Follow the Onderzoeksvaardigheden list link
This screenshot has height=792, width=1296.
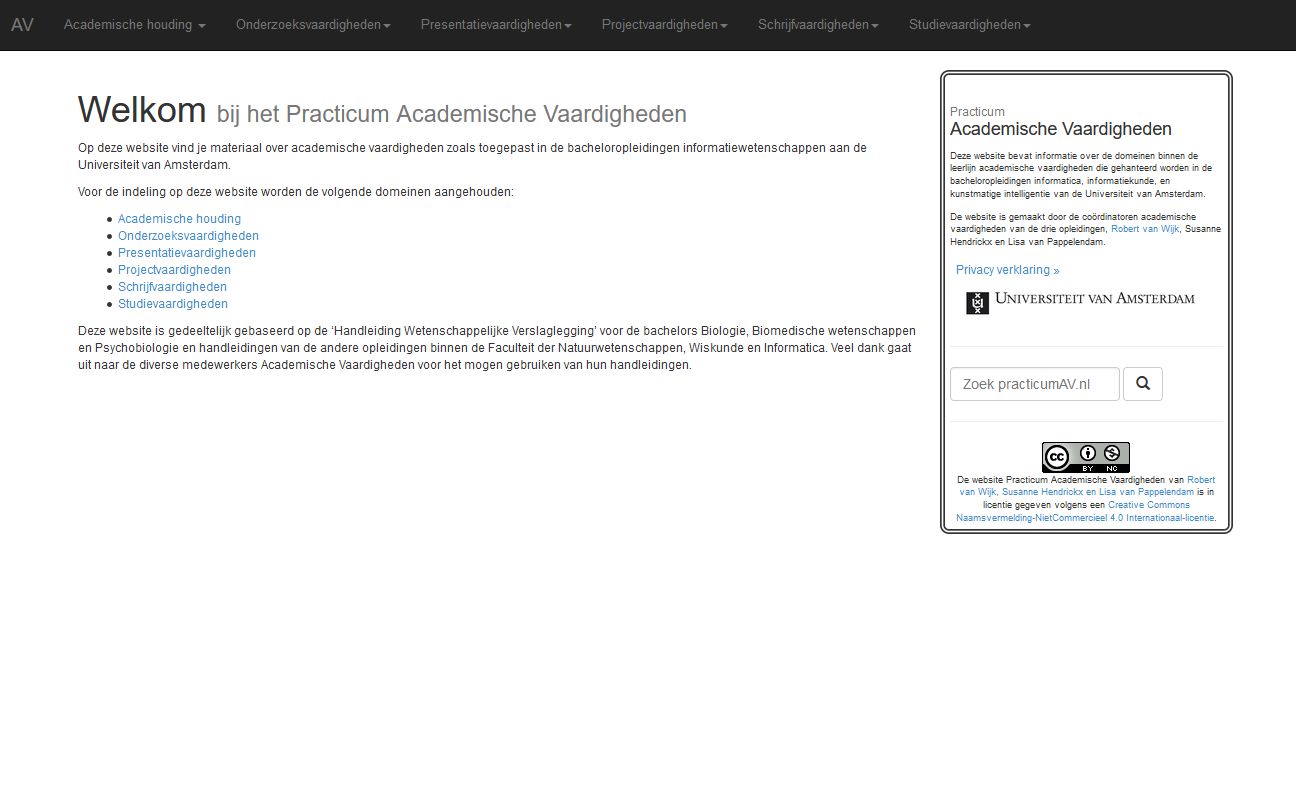[188, 236]
